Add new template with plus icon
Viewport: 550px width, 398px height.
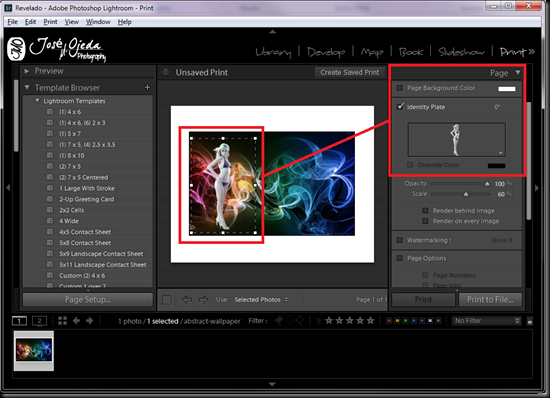click(x=147, y=87)
